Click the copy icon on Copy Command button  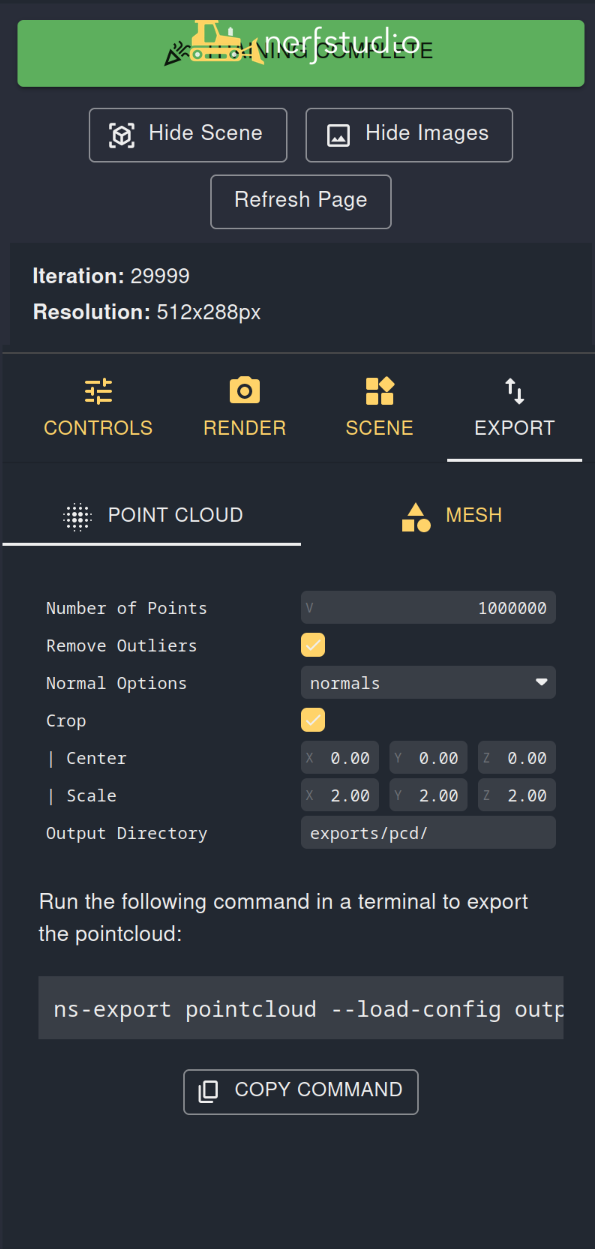click(x=207, y=1091)
